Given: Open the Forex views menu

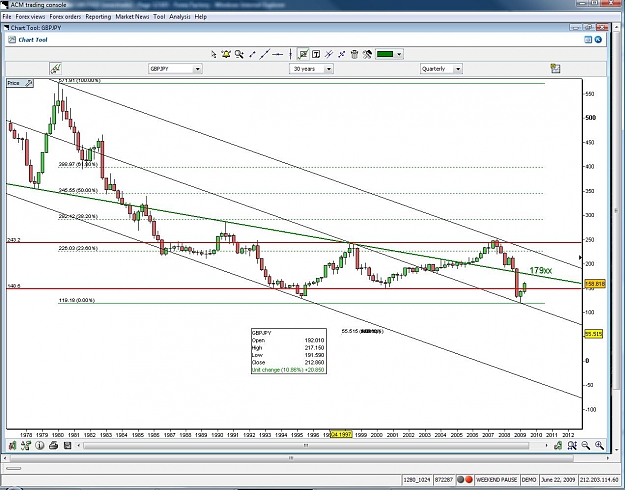Looking at the screenshot, I should pos(30,17).
